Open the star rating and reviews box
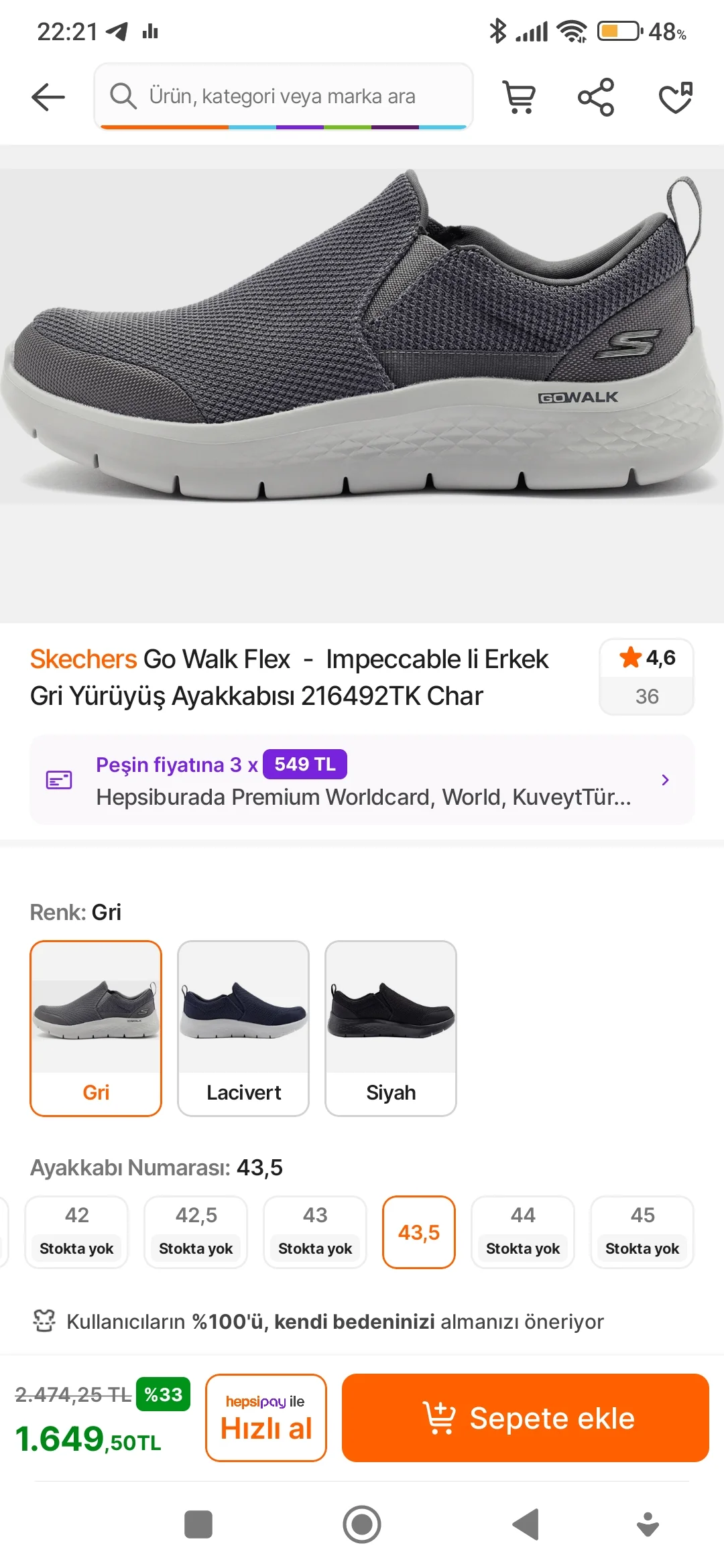 (646, 677)
